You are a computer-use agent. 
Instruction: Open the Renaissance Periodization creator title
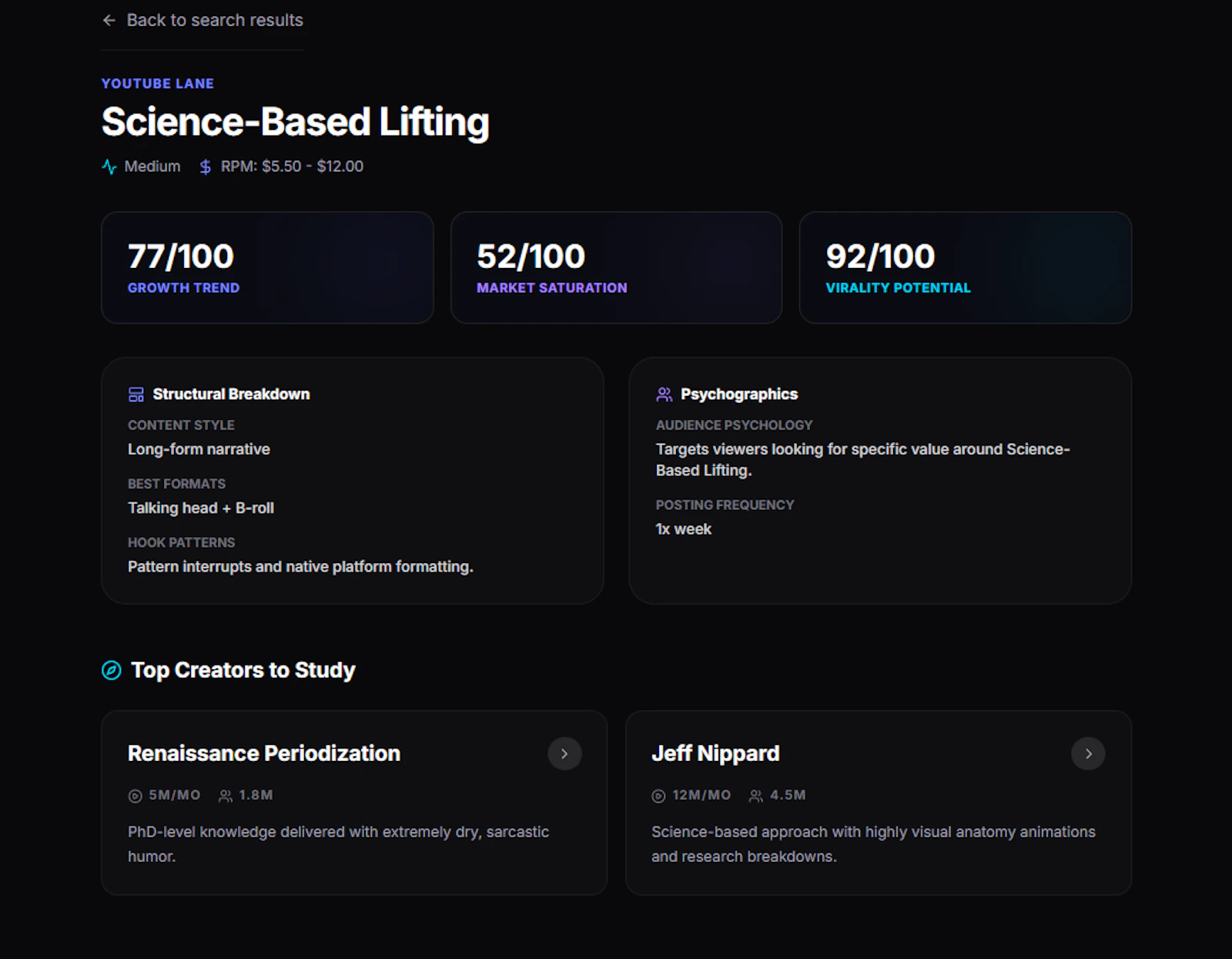(264, 753)
